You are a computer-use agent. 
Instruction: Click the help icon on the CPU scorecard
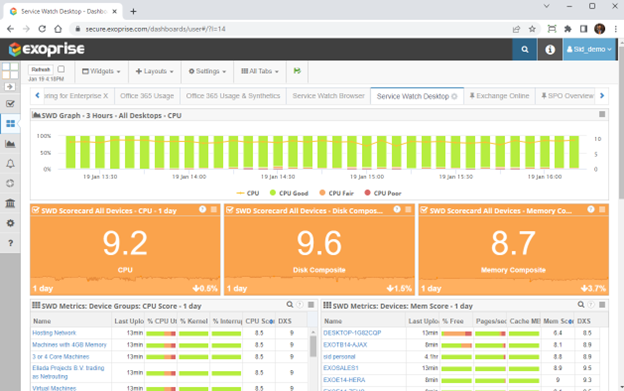(x=203, y=209)
